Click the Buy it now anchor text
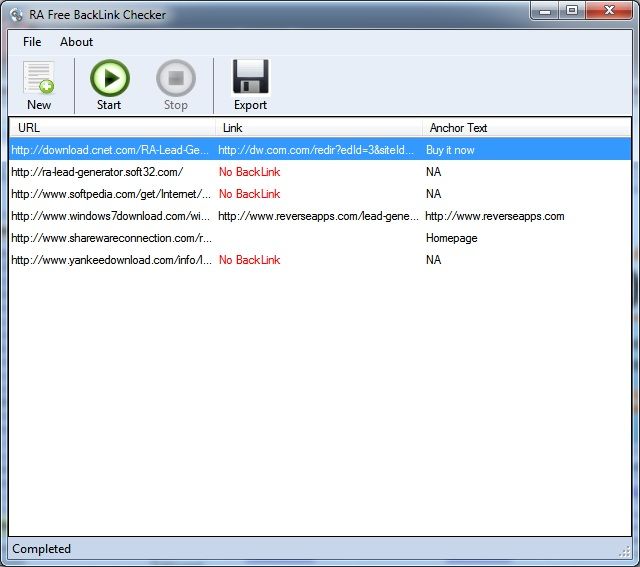 pos(450,150)
